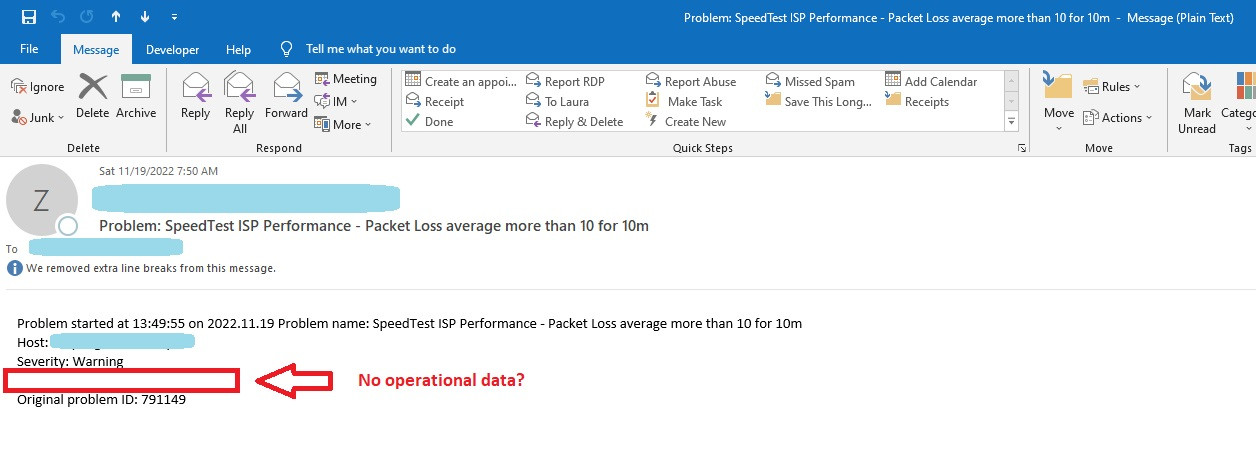Click the Original problem ID: 791149 text
This screenshot has height=476, width=1256.
(102, 399)
